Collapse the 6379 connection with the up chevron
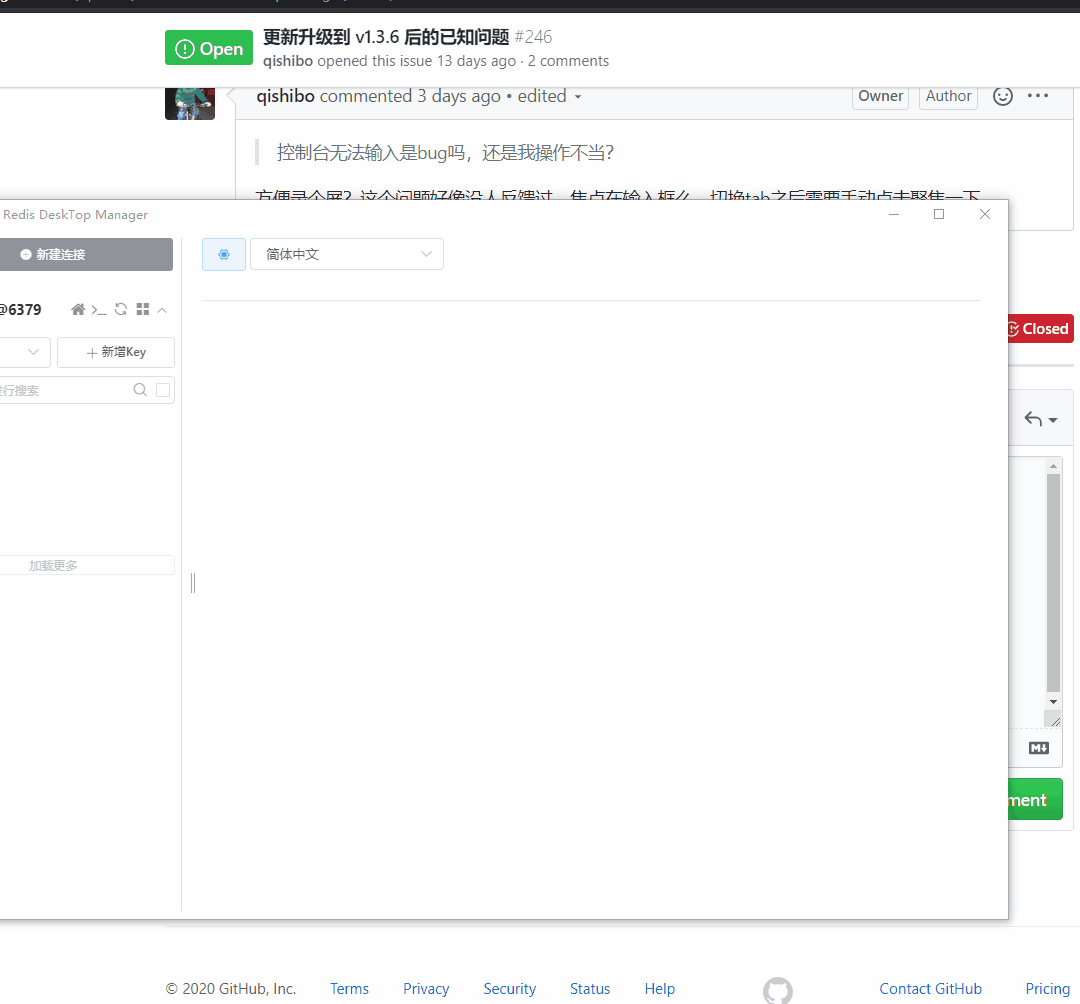 click(162, 311)
